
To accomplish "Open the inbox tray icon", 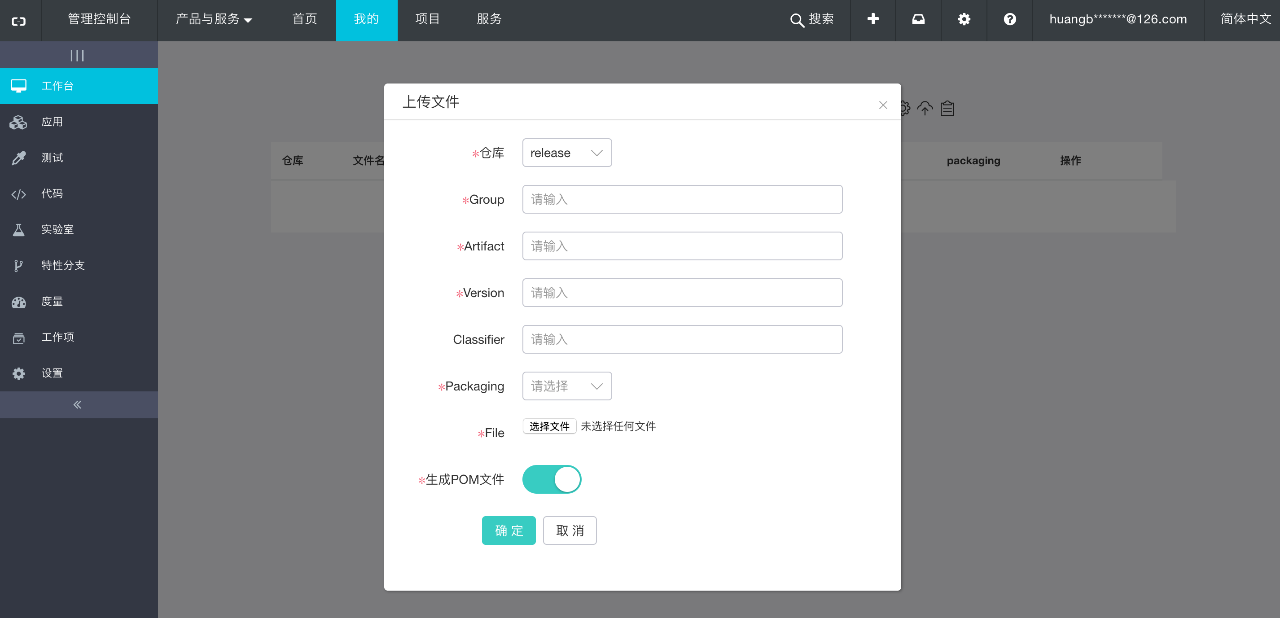I will pos(918,19).
